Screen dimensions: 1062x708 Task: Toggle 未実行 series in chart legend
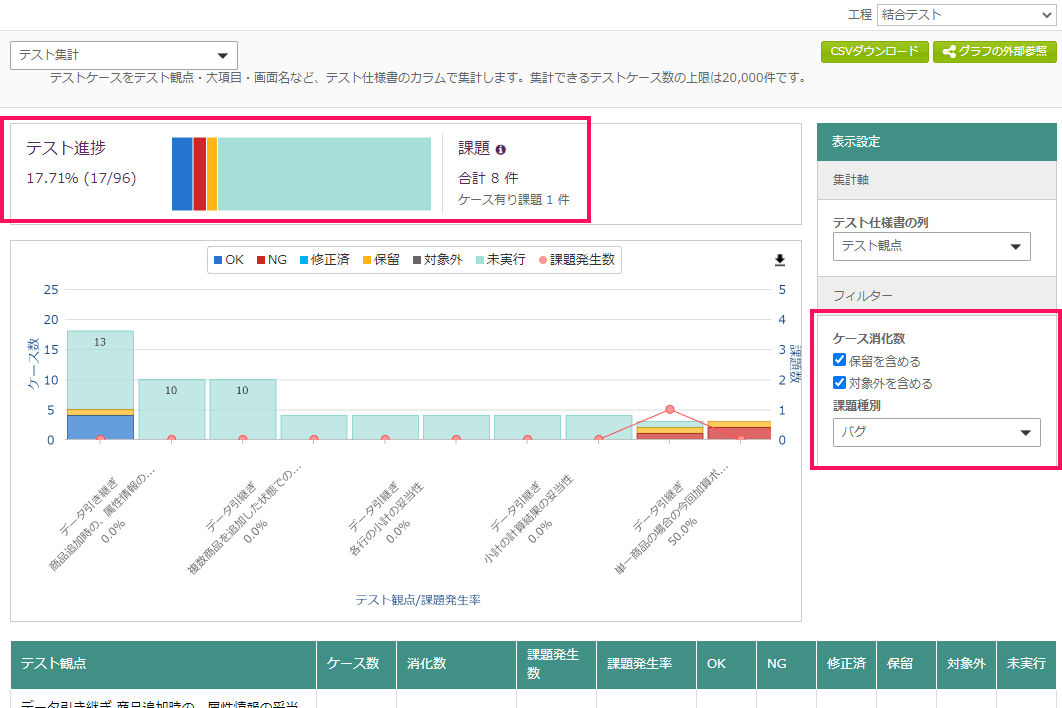[x=501, y=259]
